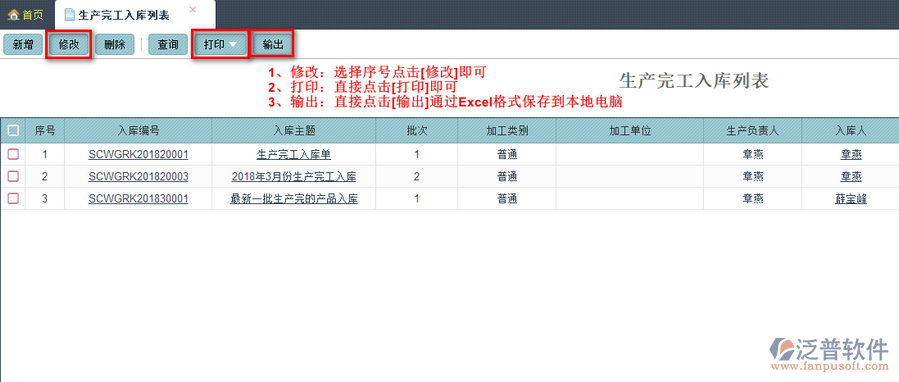Open the 首页 home tab
This screenshot has height=382, width=899.
pyautogui.click(x=26, y=14)
